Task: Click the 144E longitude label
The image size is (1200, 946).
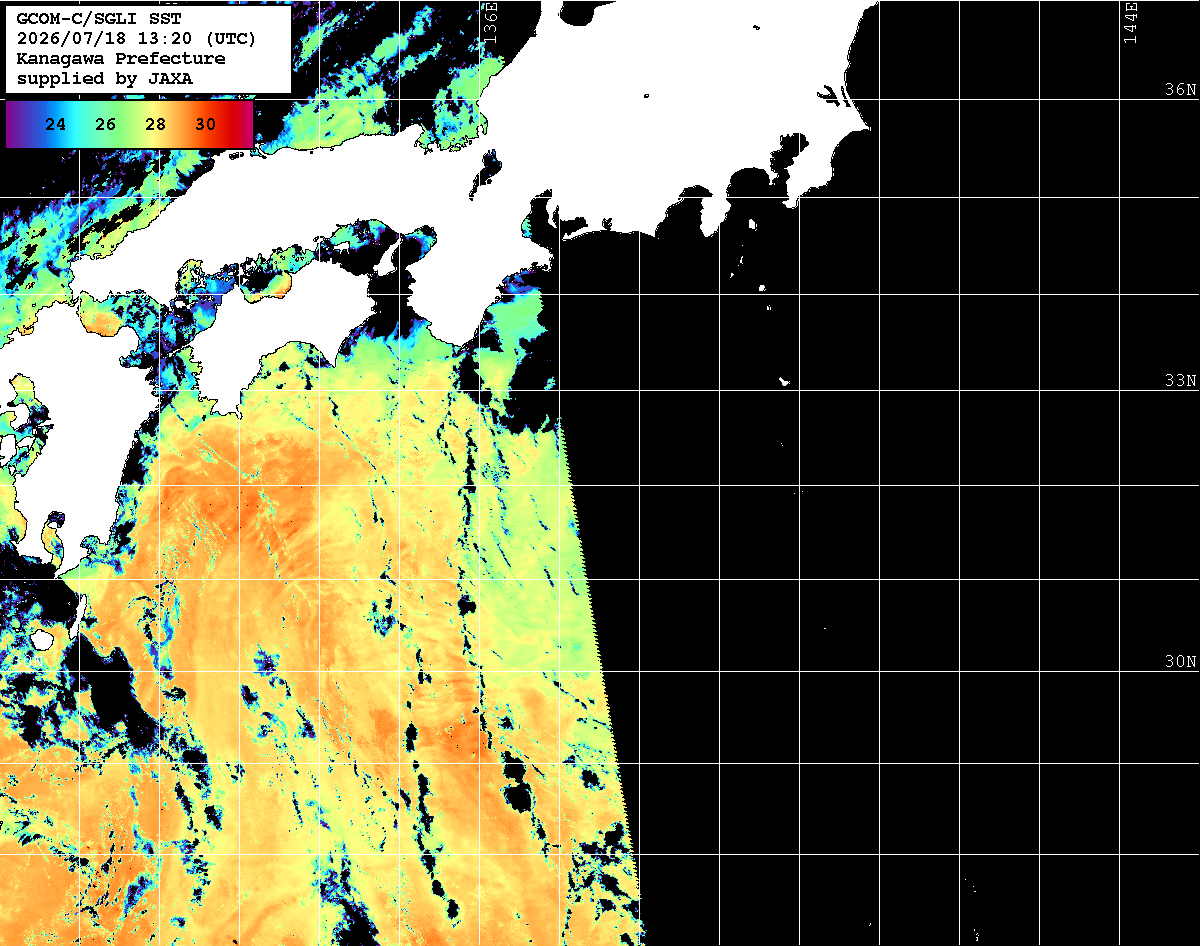Action: [x=1130, y=22]
